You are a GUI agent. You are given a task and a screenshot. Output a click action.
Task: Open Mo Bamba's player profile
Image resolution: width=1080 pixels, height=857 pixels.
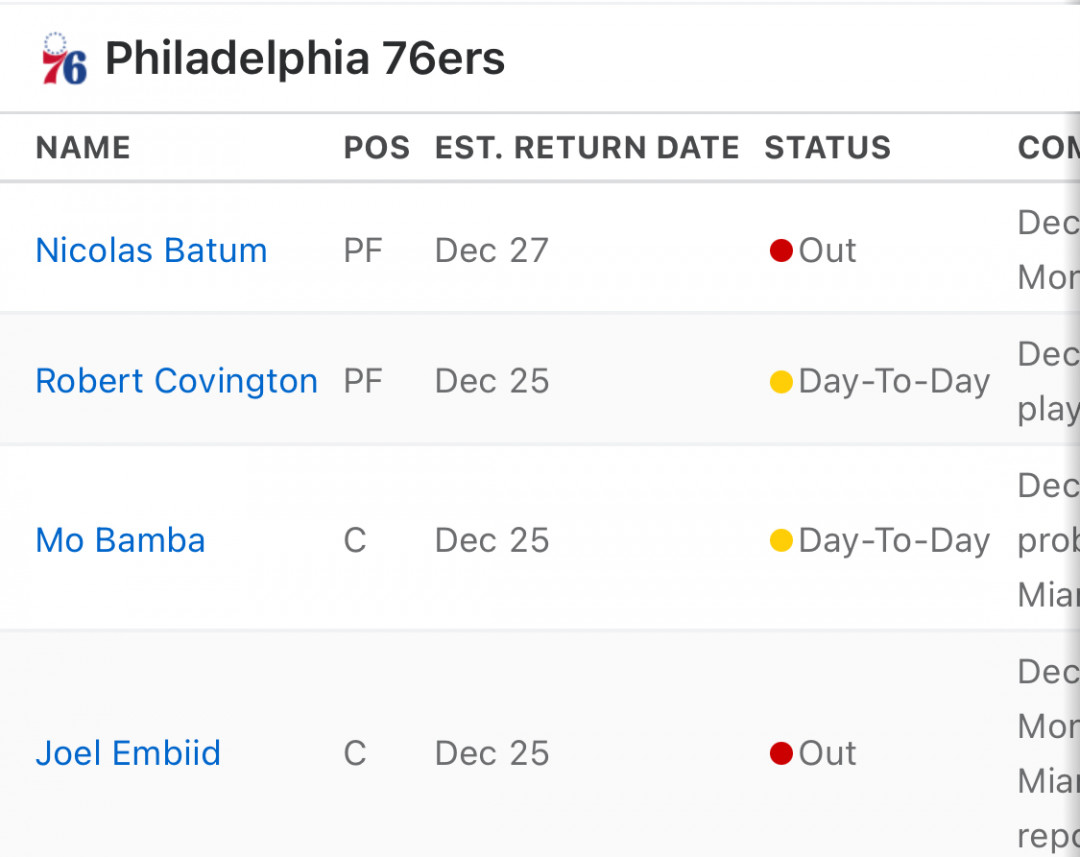(x=120, y=540)
